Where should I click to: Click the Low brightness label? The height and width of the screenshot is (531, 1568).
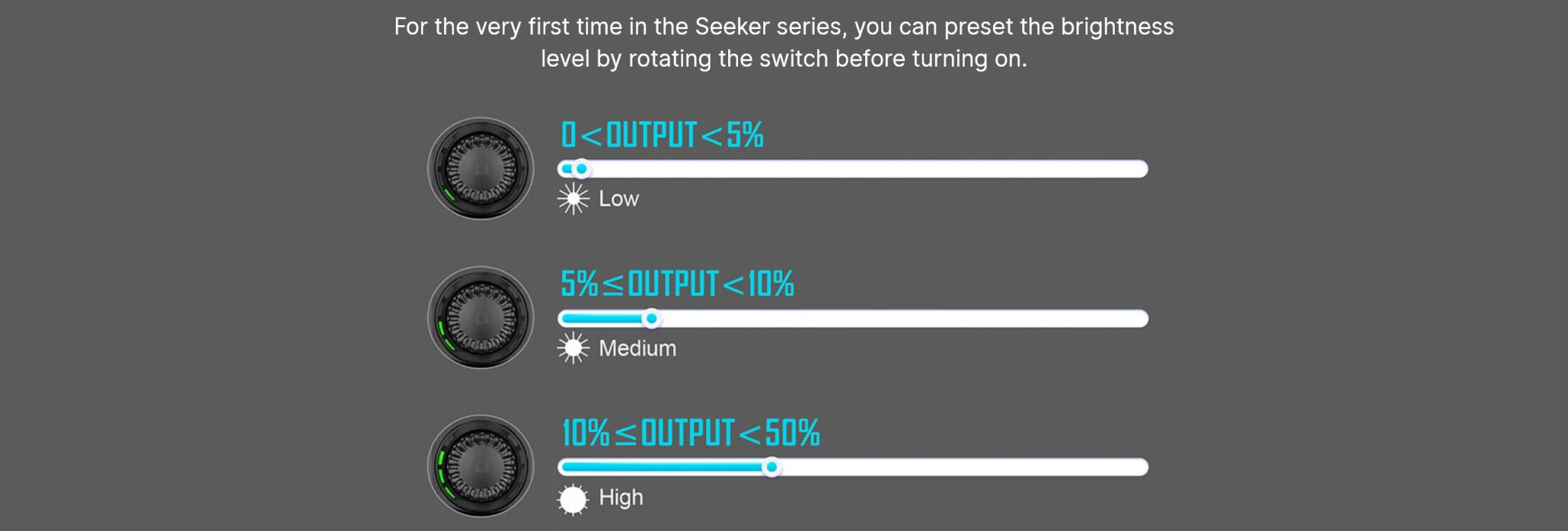click(x=619, y=199)
